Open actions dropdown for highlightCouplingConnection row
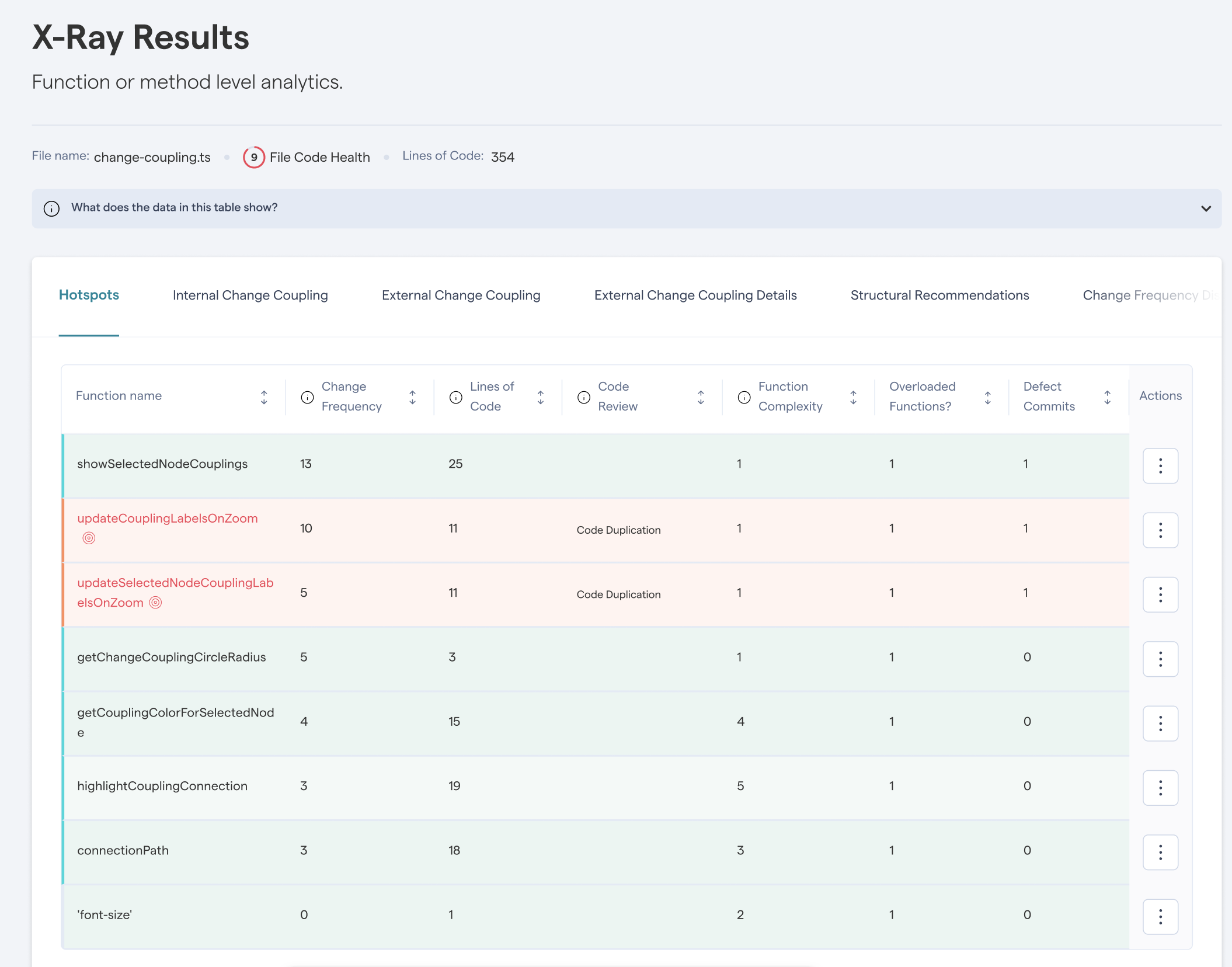Image resolution: width=1232 pixels, height=967 pixels. [1160, 788]
